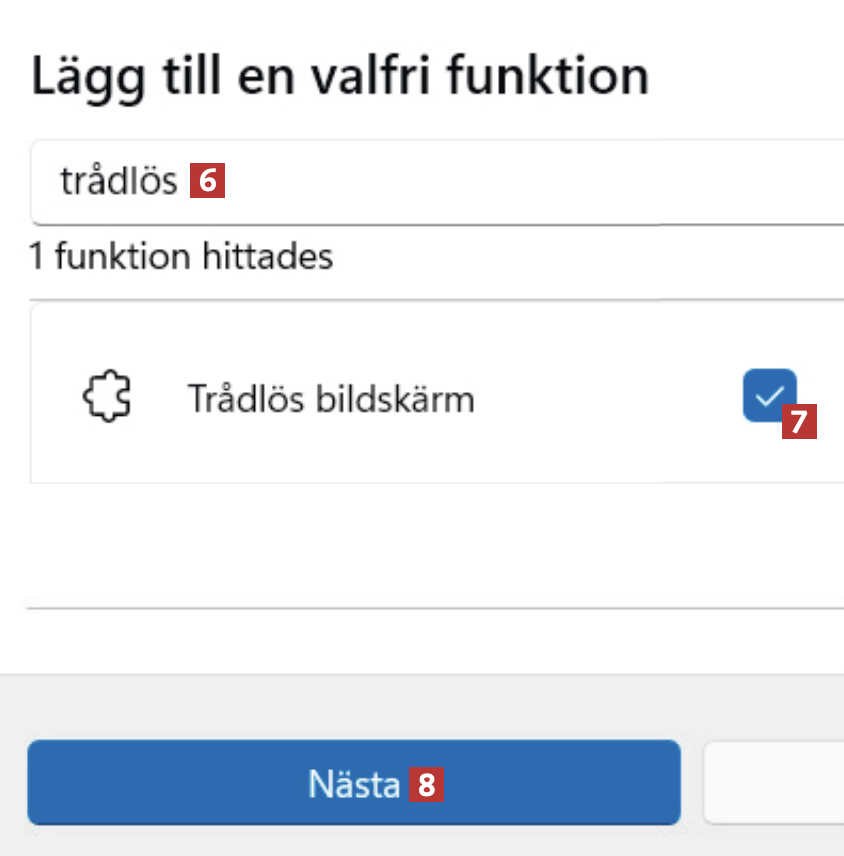Proceed by pressing the blue Nästa button
Image resolution: width=844 pixels, height=856 pixels.
[x=353, y=783]
